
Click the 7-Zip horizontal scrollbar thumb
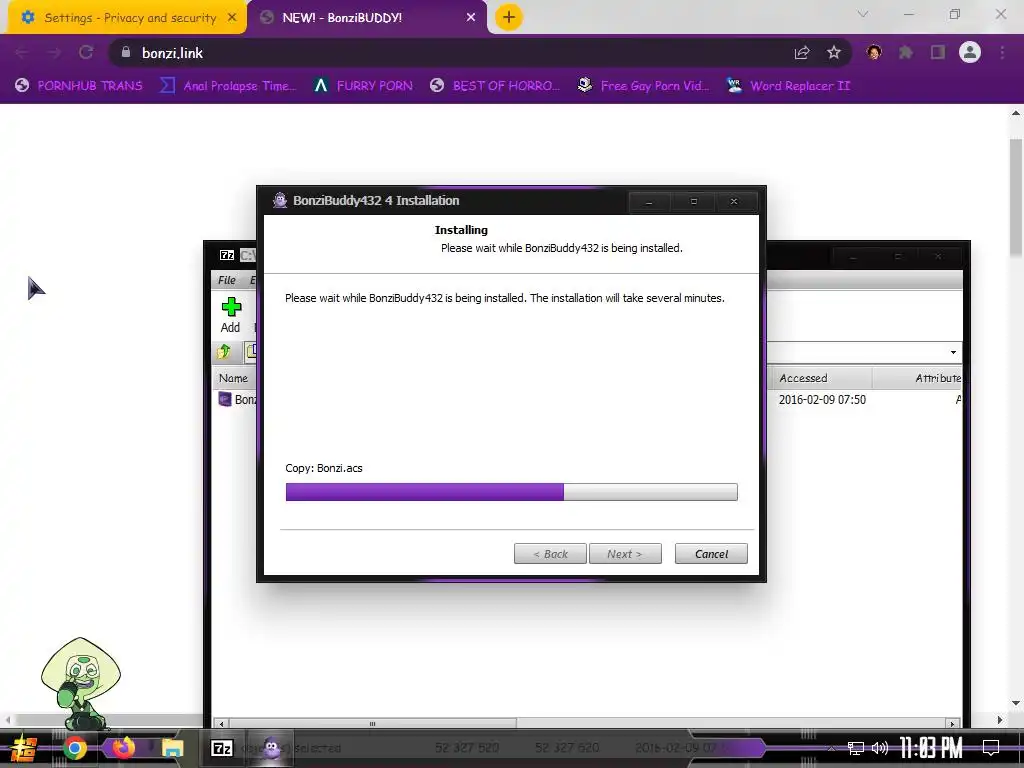click(372, 724)
